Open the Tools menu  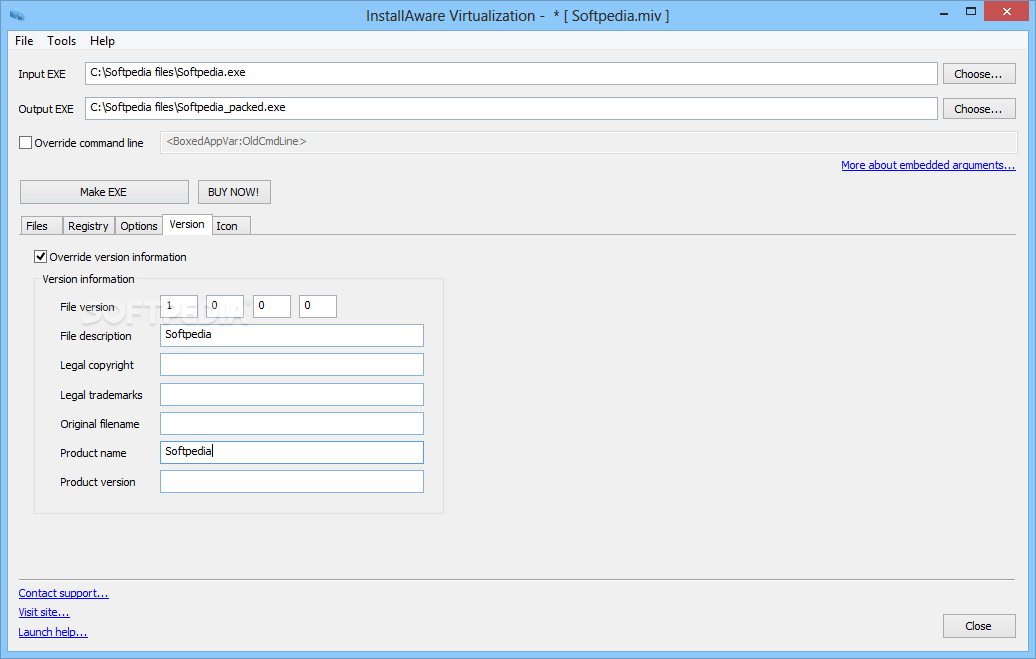click(61, 41)
